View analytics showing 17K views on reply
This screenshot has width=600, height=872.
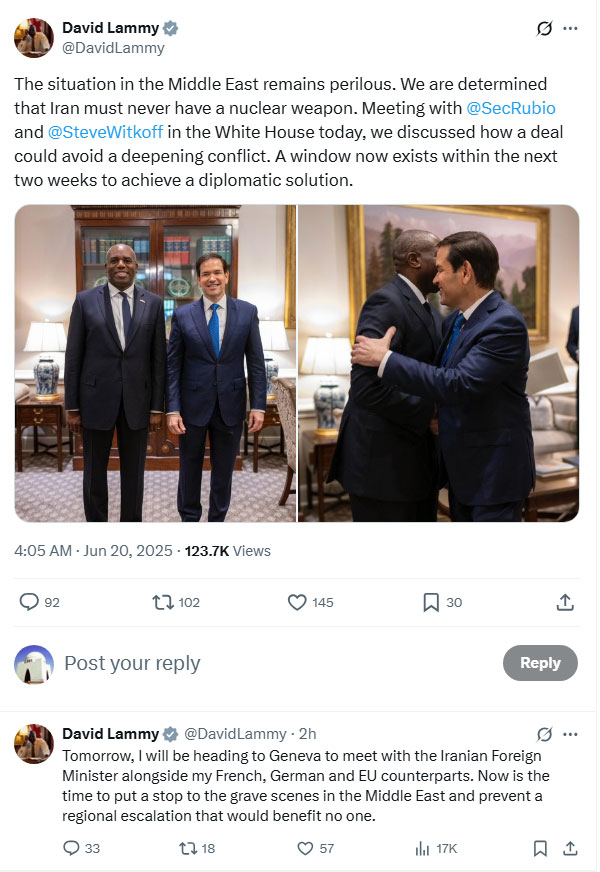pyautogui.click(x=423, y=848)
